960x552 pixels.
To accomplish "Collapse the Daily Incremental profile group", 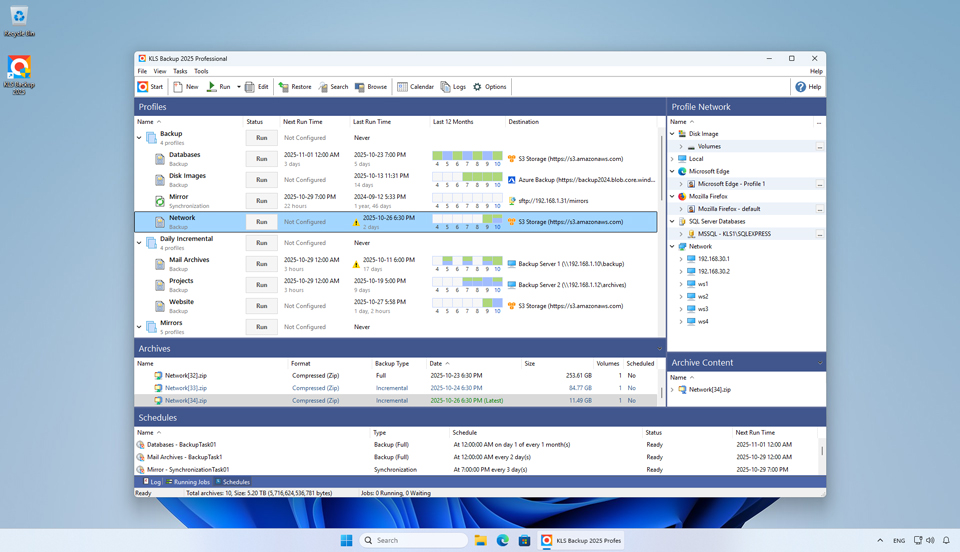I will point(140,242).
